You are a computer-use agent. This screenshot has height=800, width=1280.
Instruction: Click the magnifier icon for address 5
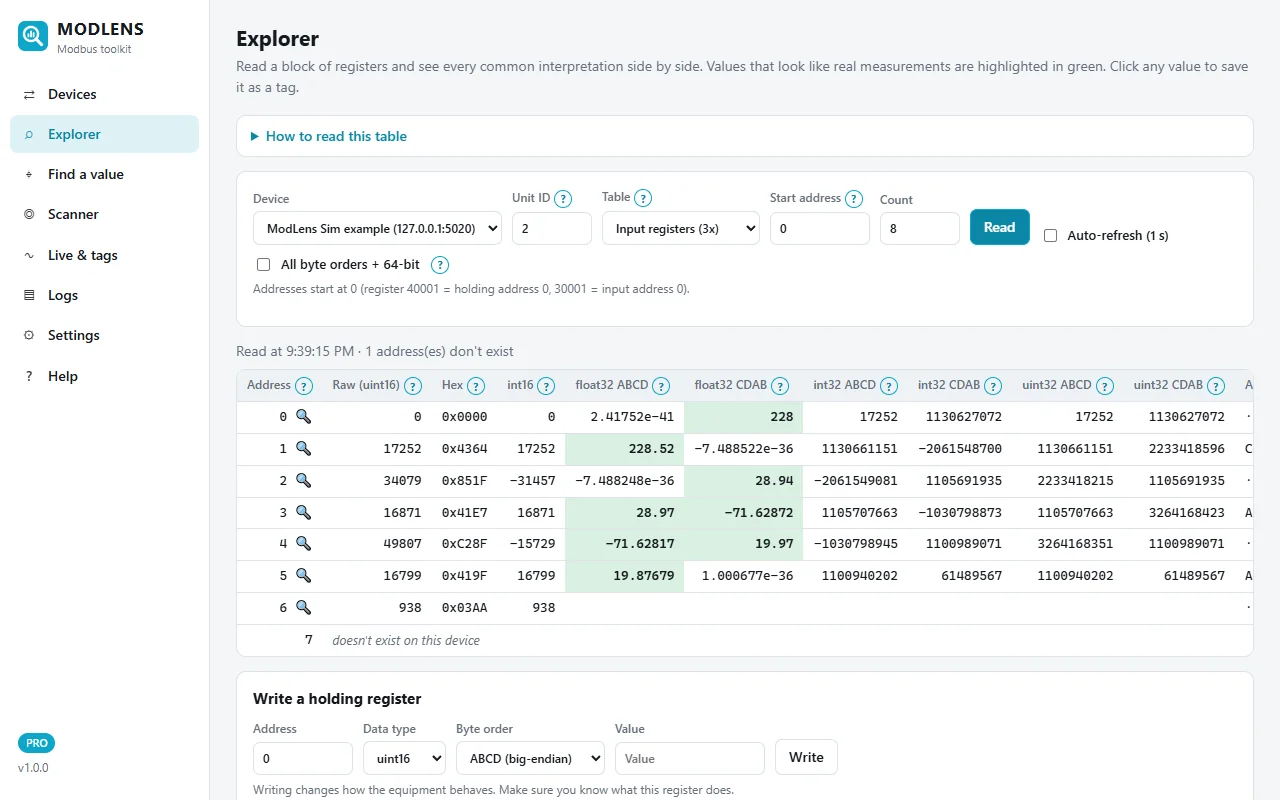[x=303, y=575]
